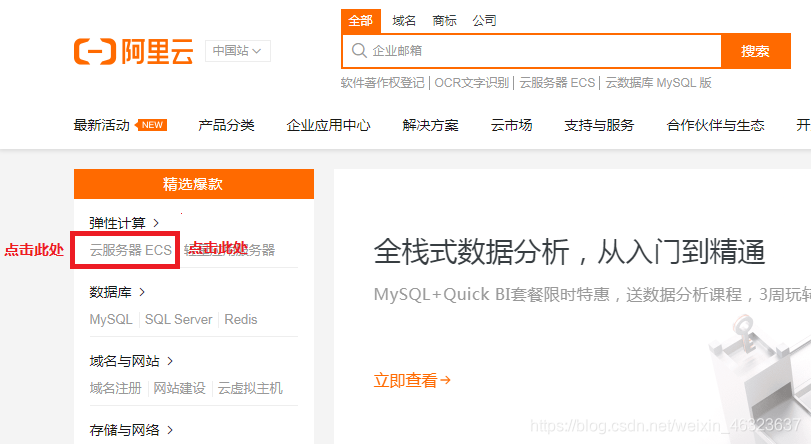This screenshot has width=811, height=444.
Task: Expand the 弹性计算 category arrow
Action: pos(156,223)
